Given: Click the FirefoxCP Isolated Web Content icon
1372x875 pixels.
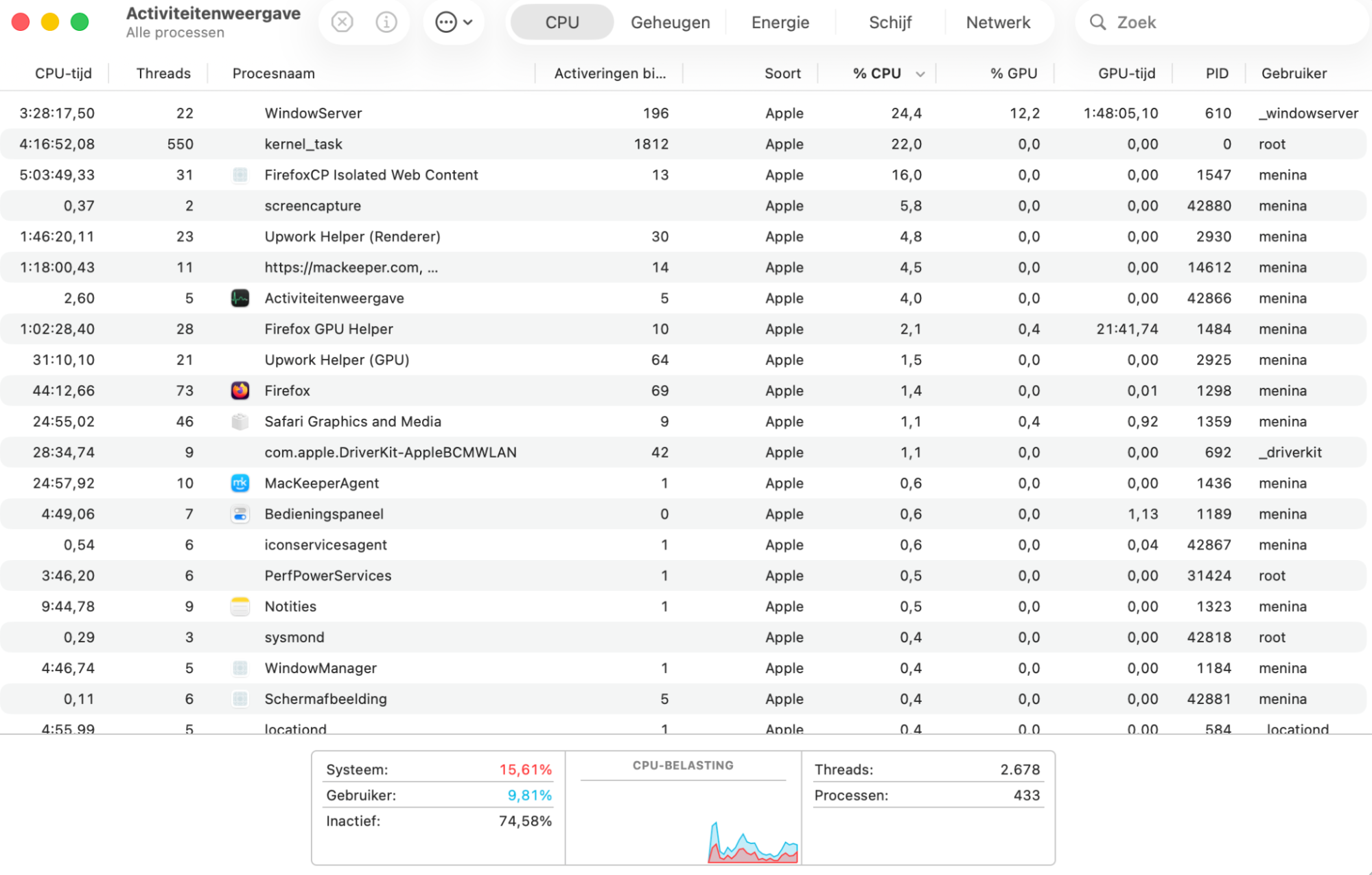Looking at the screenshot, I should (240, 175).
